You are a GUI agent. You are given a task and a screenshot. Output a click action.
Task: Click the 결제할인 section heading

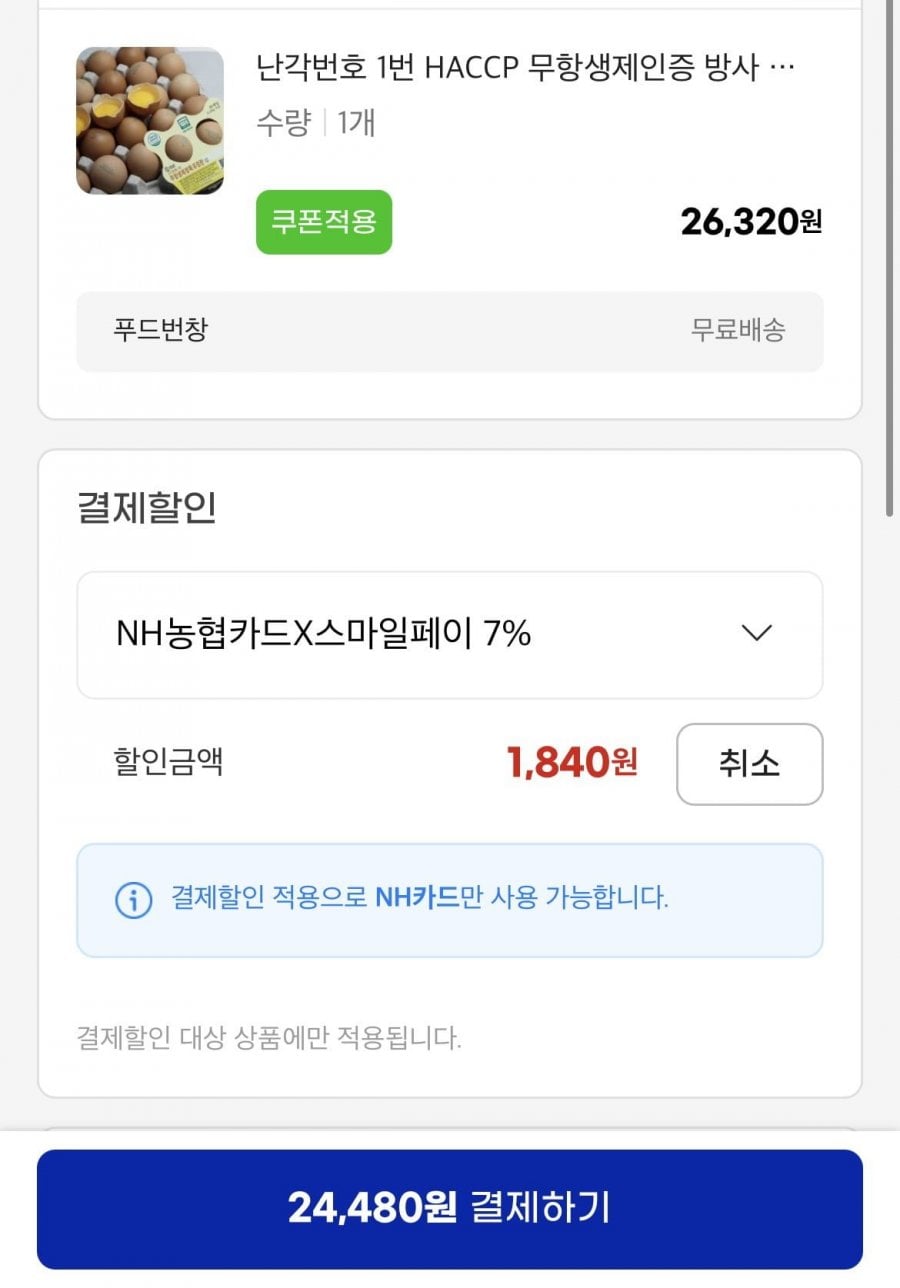point(146,508)
